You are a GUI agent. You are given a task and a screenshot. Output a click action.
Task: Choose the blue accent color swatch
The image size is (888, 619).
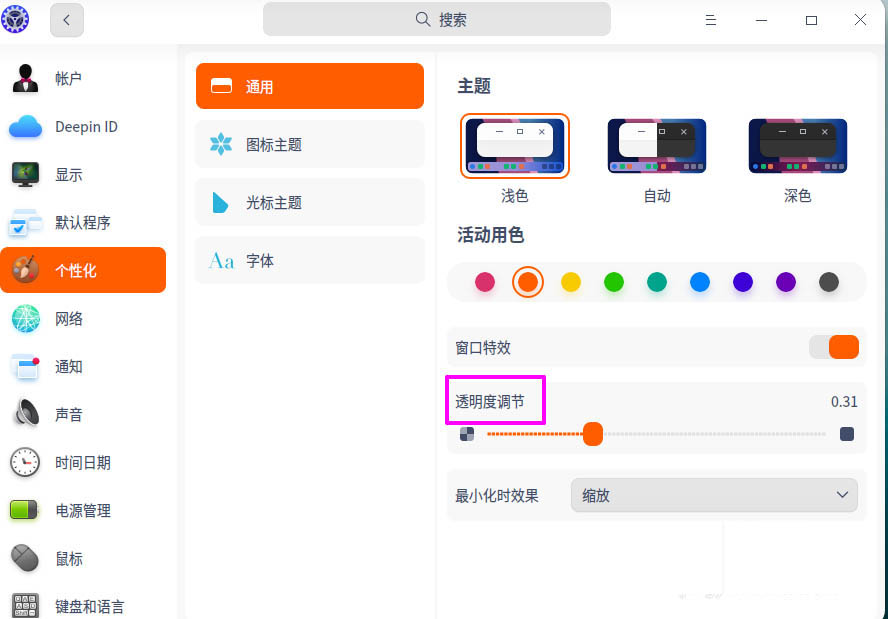point(700,282)
